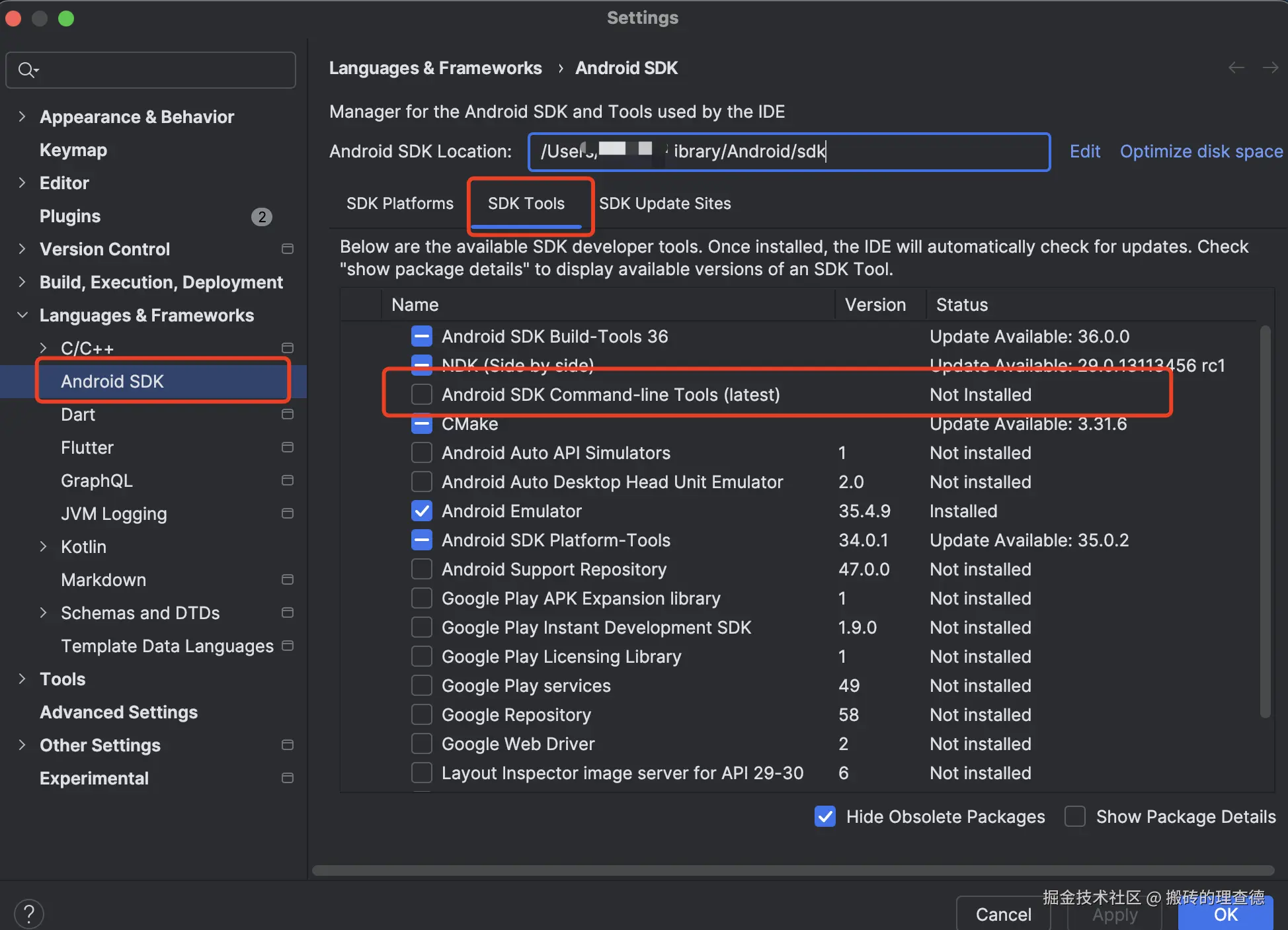Expand the Tools section
This screenshot has width=1288, height=930.
click(22, 679)
